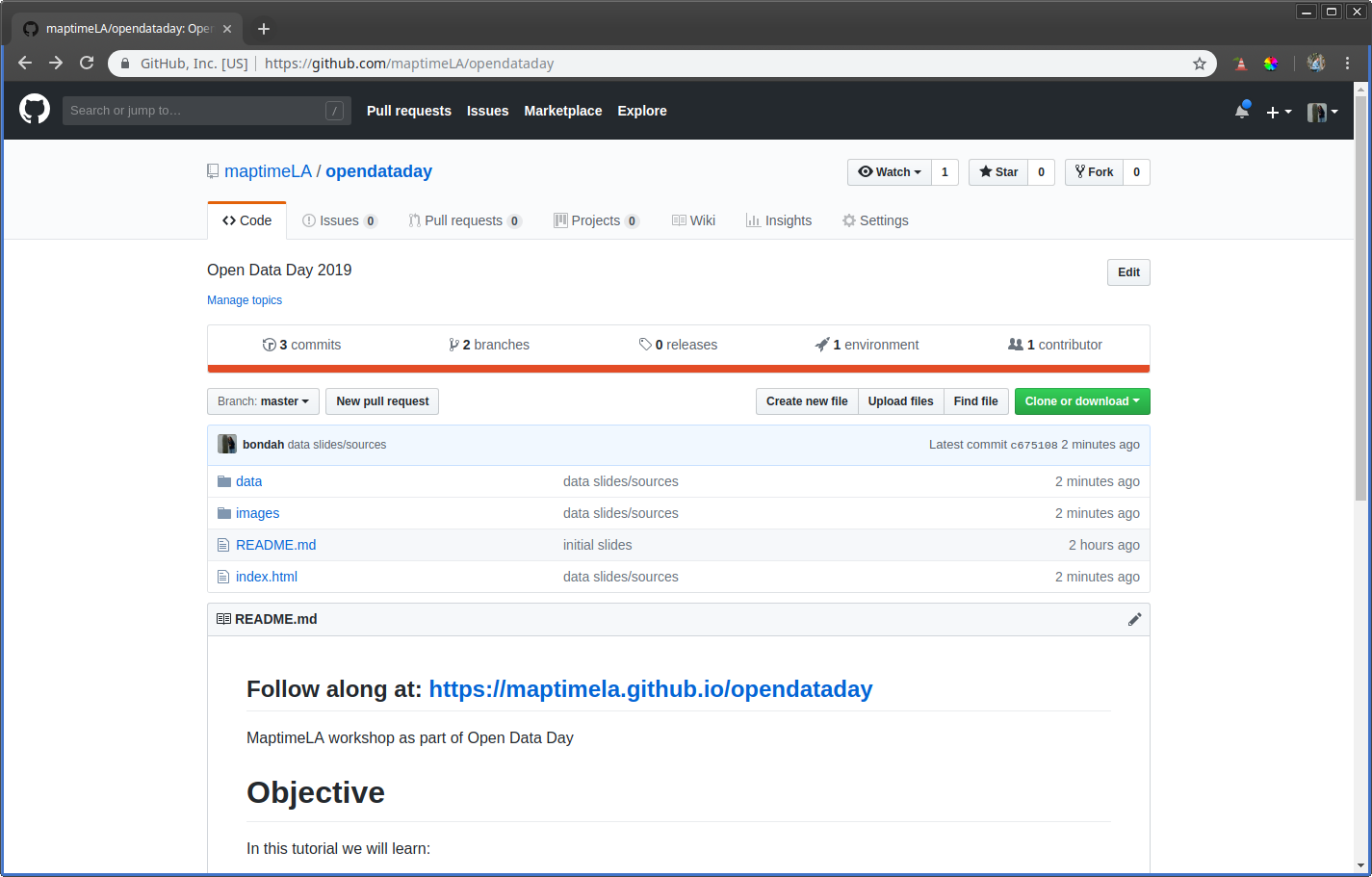
Task: Open the Watch dropdown
Action: point(890,172)
